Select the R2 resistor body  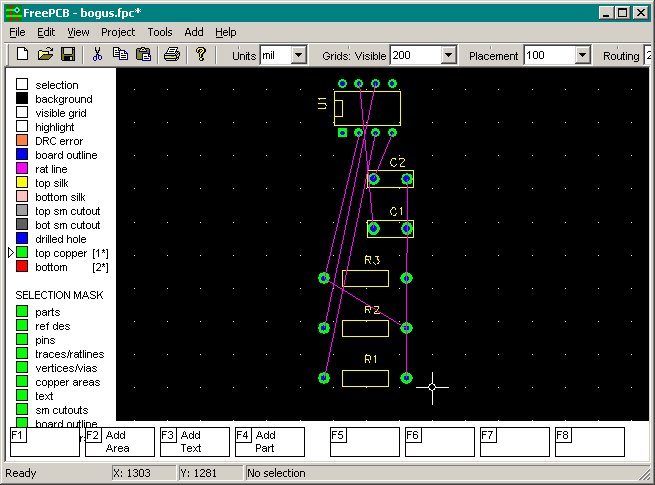tap(365, 328)
